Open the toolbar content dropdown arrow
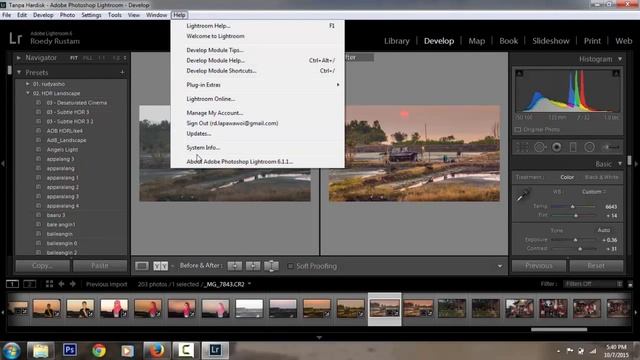 [x=500, y=266]
